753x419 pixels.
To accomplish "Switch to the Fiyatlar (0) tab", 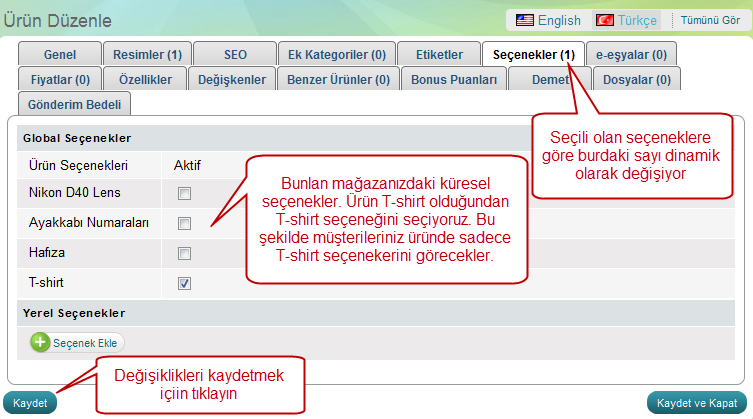I will pyautogui.click(x=61, y=79).
